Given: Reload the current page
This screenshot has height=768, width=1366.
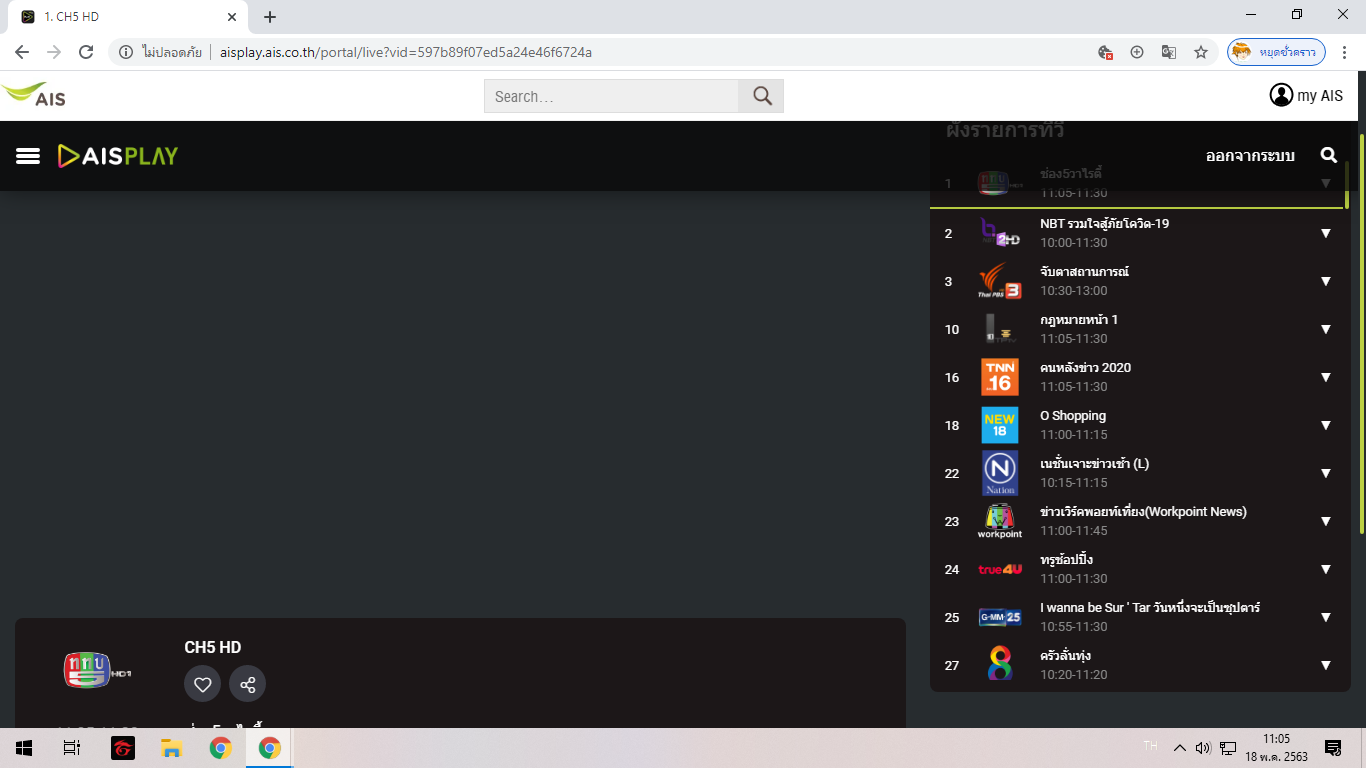Looking at the screenshot, I should [86, 52].
